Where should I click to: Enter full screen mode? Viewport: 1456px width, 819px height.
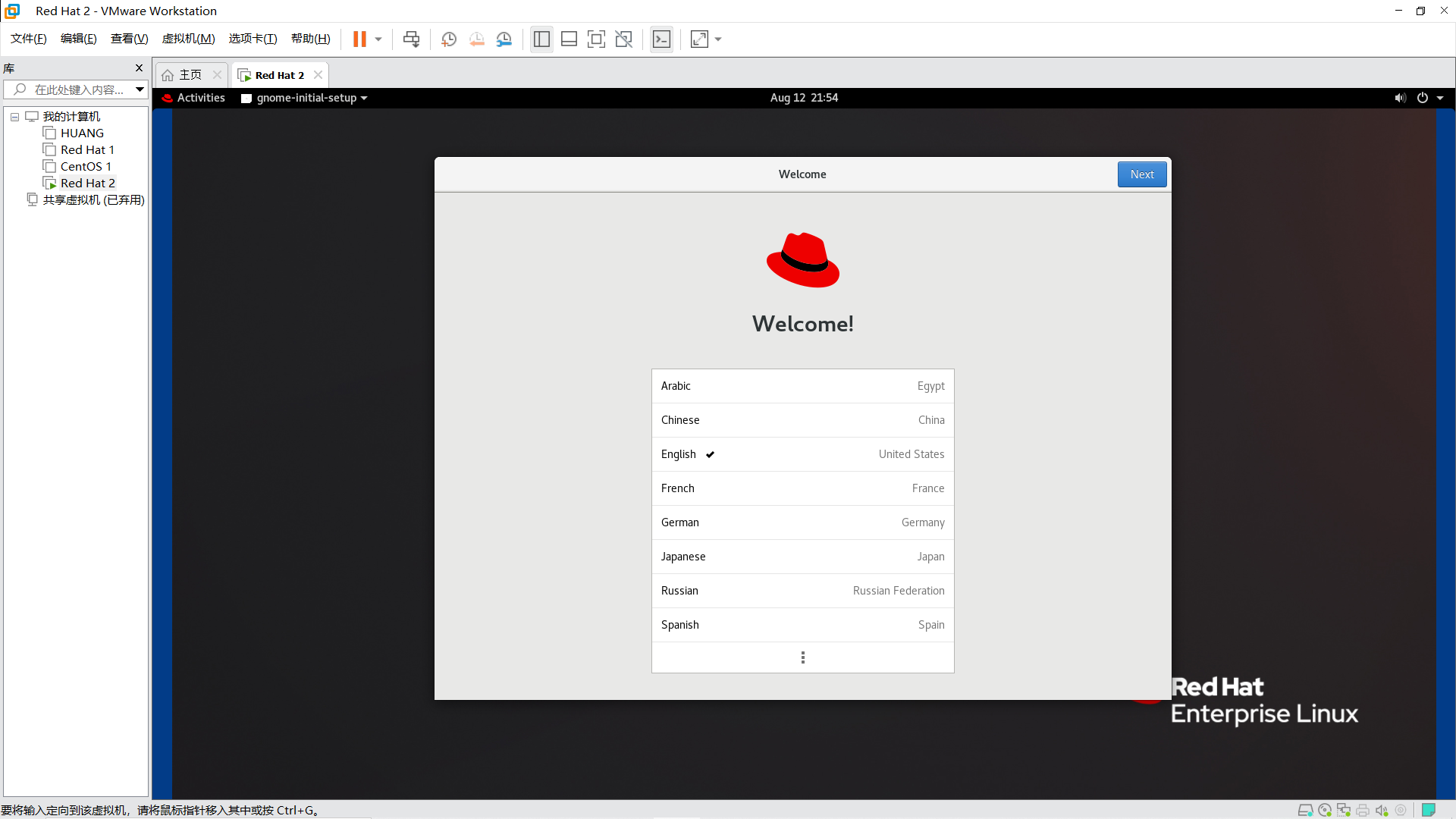pyautogui.click(x=596, y=39)
